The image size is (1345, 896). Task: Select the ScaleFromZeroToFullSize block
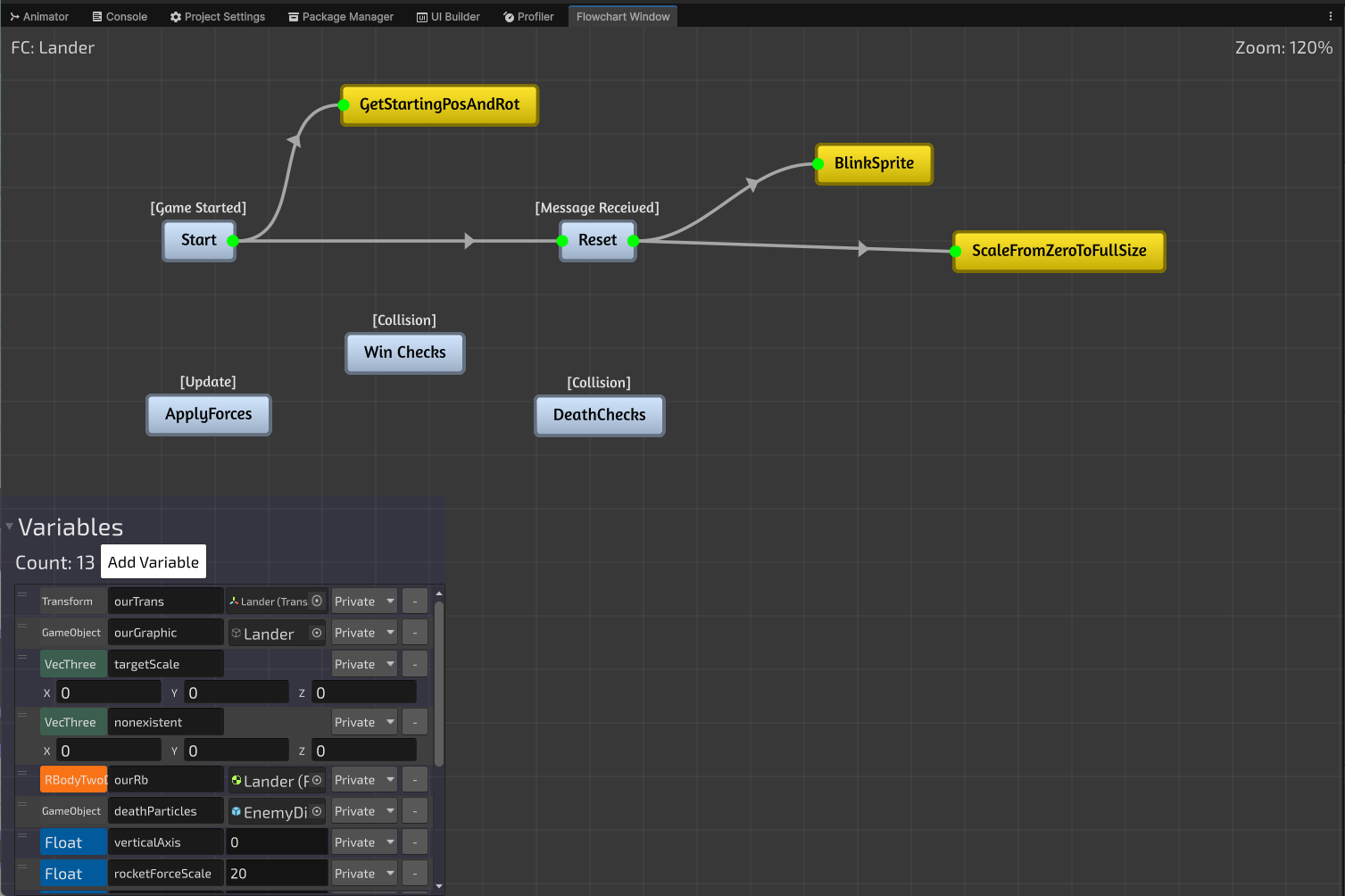click(x=1059, y=251)
